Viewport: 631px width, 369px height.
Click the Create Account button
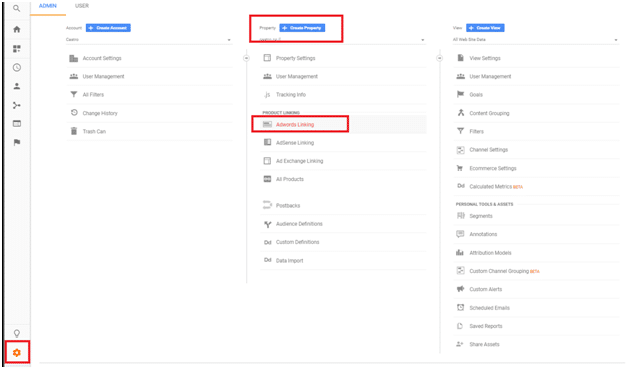coord(108,28)
